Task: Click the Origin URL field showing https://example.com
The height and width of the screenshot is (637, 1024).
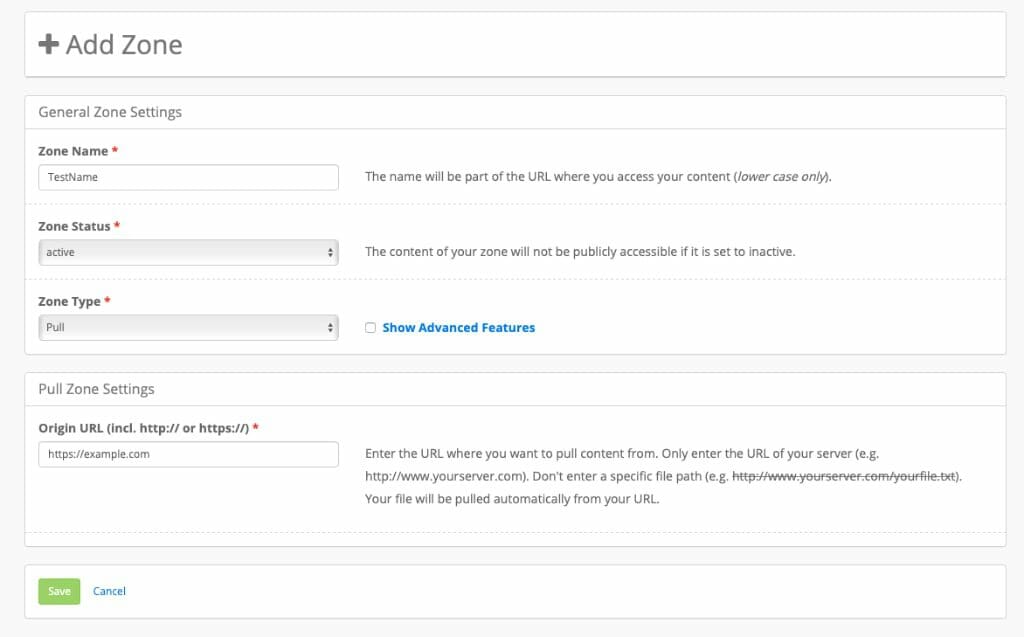Action: point(188,453)
